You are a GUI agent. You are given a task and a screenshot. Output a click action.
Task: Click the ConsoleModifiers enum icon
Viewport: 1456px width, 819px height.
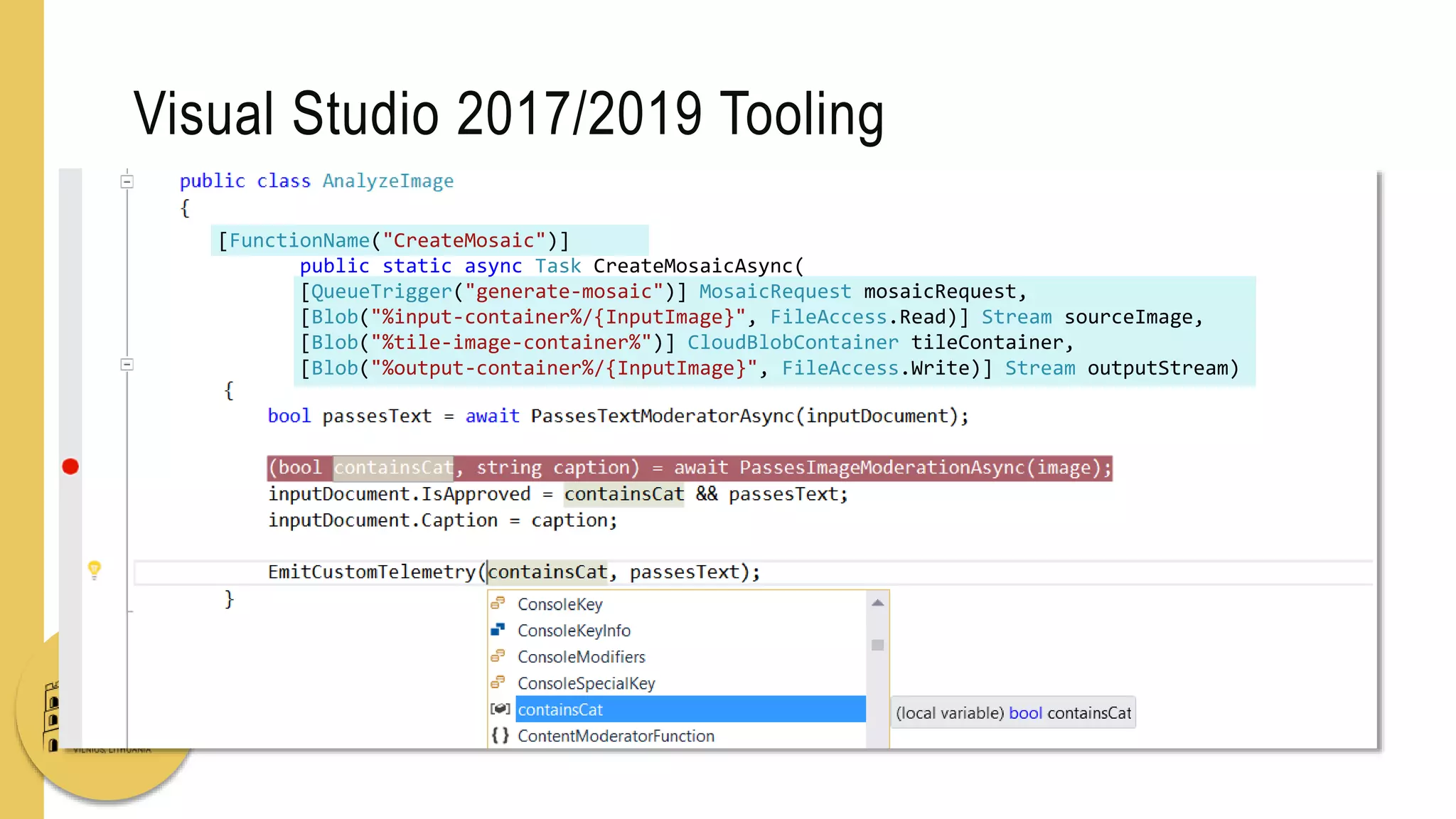coord(498,656)
